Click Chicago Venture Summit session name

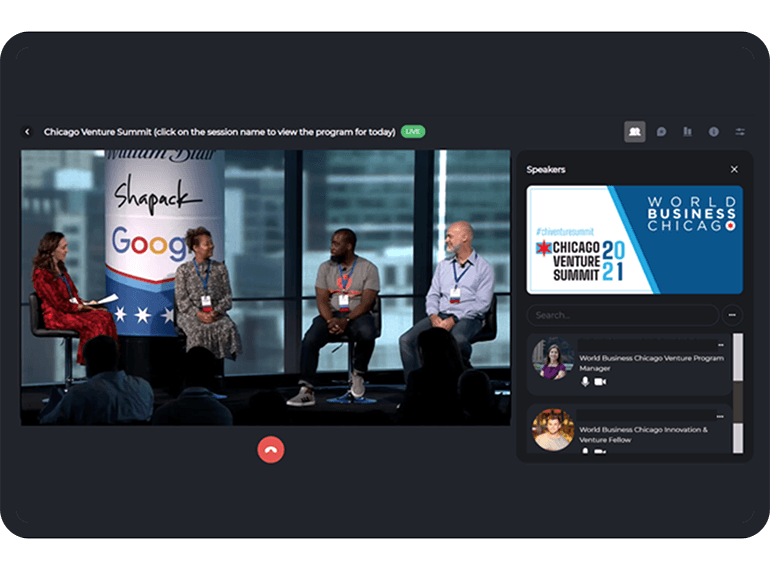click(219, 132)
